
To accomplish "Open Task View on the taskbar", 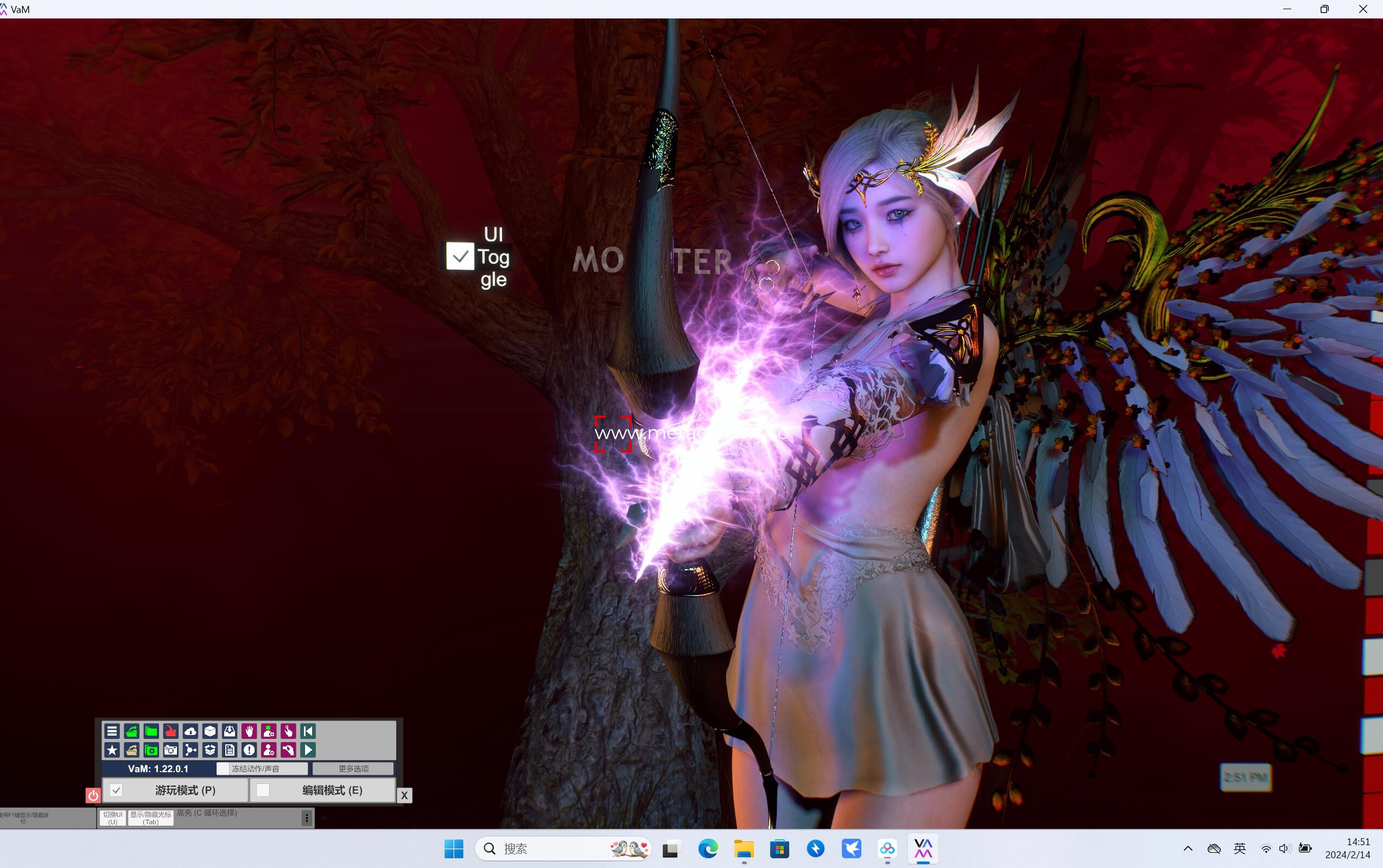I will tap(671, 848).
